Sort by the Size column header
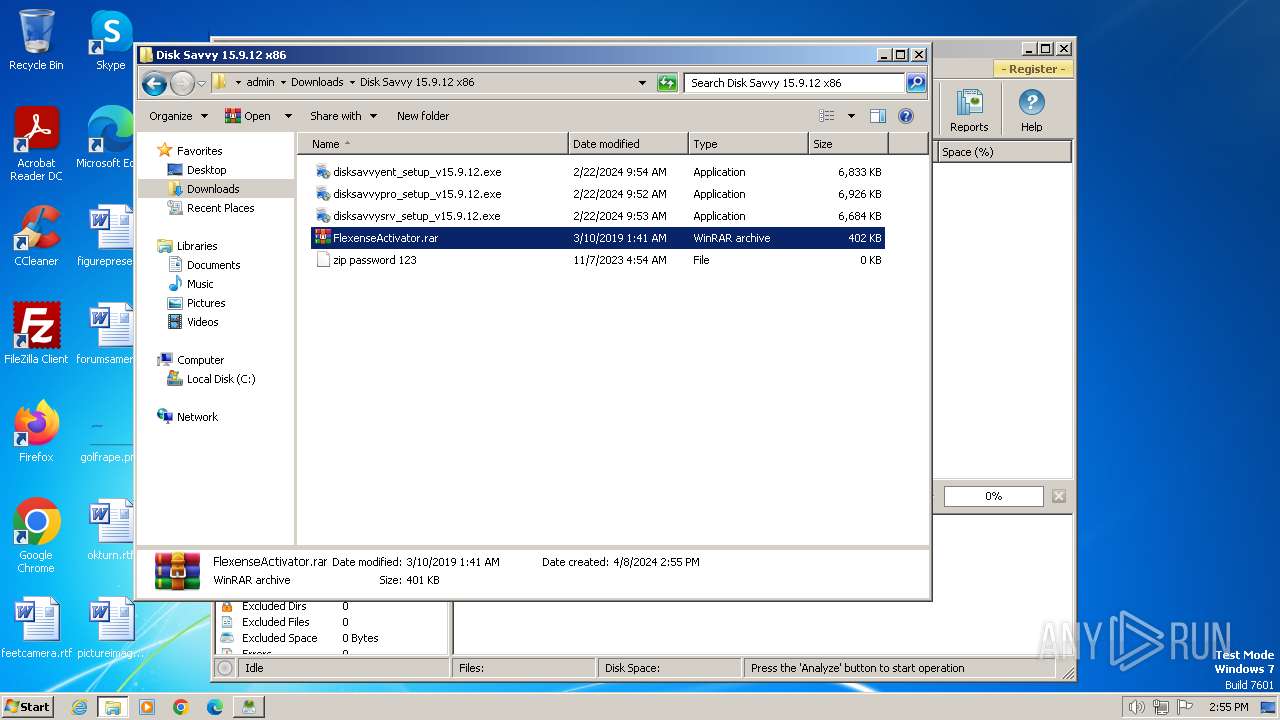This screenshot has height=720, width=1280. pos(848,144)
